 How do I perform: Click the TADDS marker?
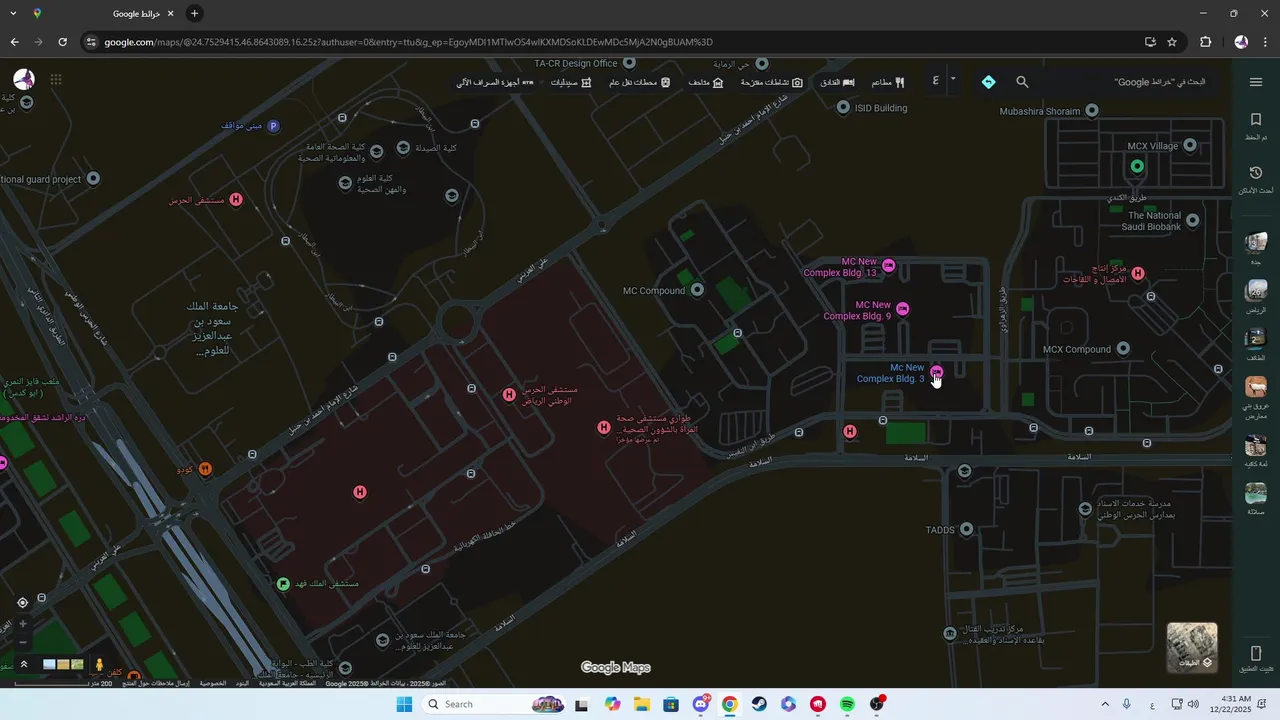point(965,529)
